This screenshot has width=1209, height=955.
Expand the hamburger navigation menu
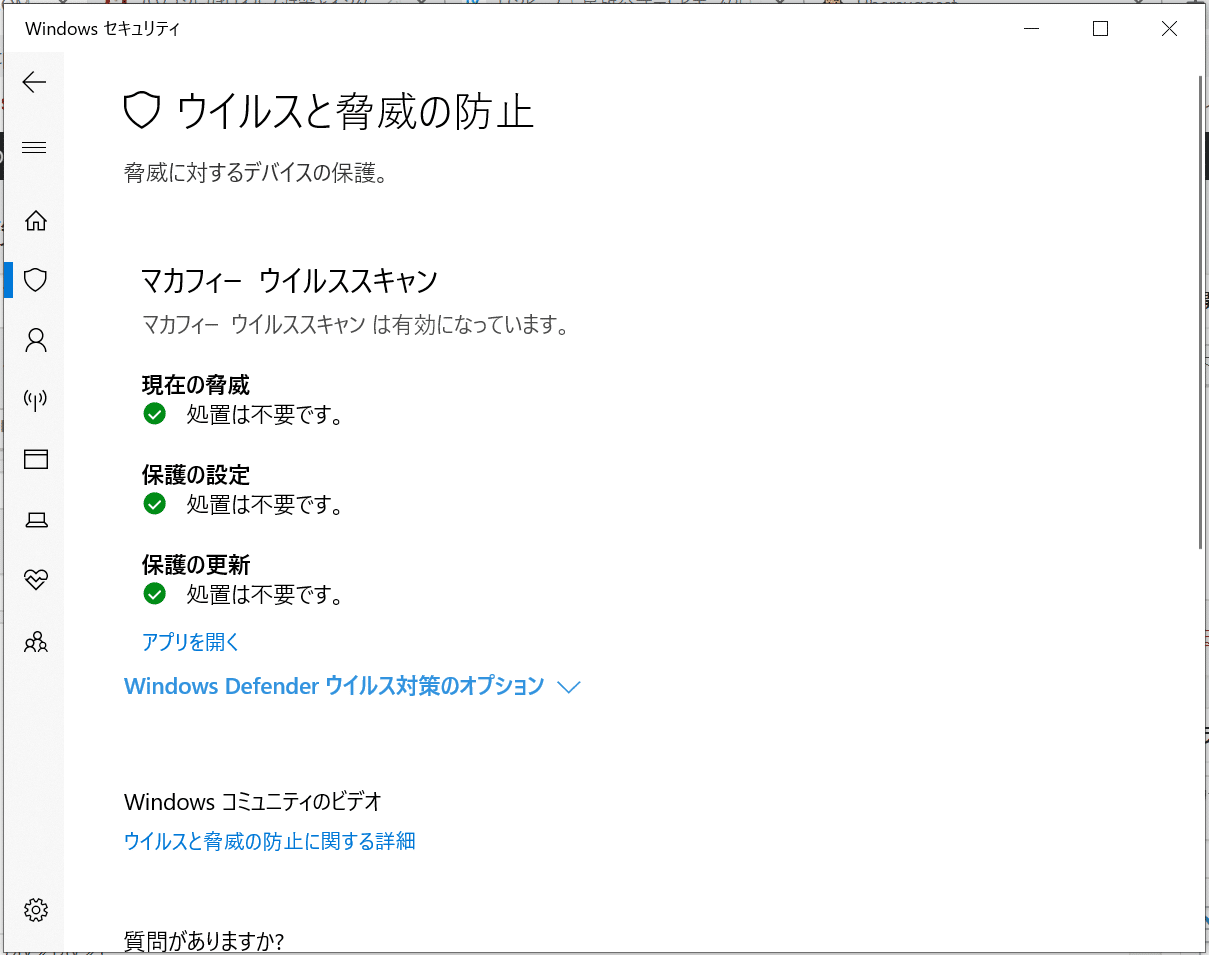[x=35, y=148]
